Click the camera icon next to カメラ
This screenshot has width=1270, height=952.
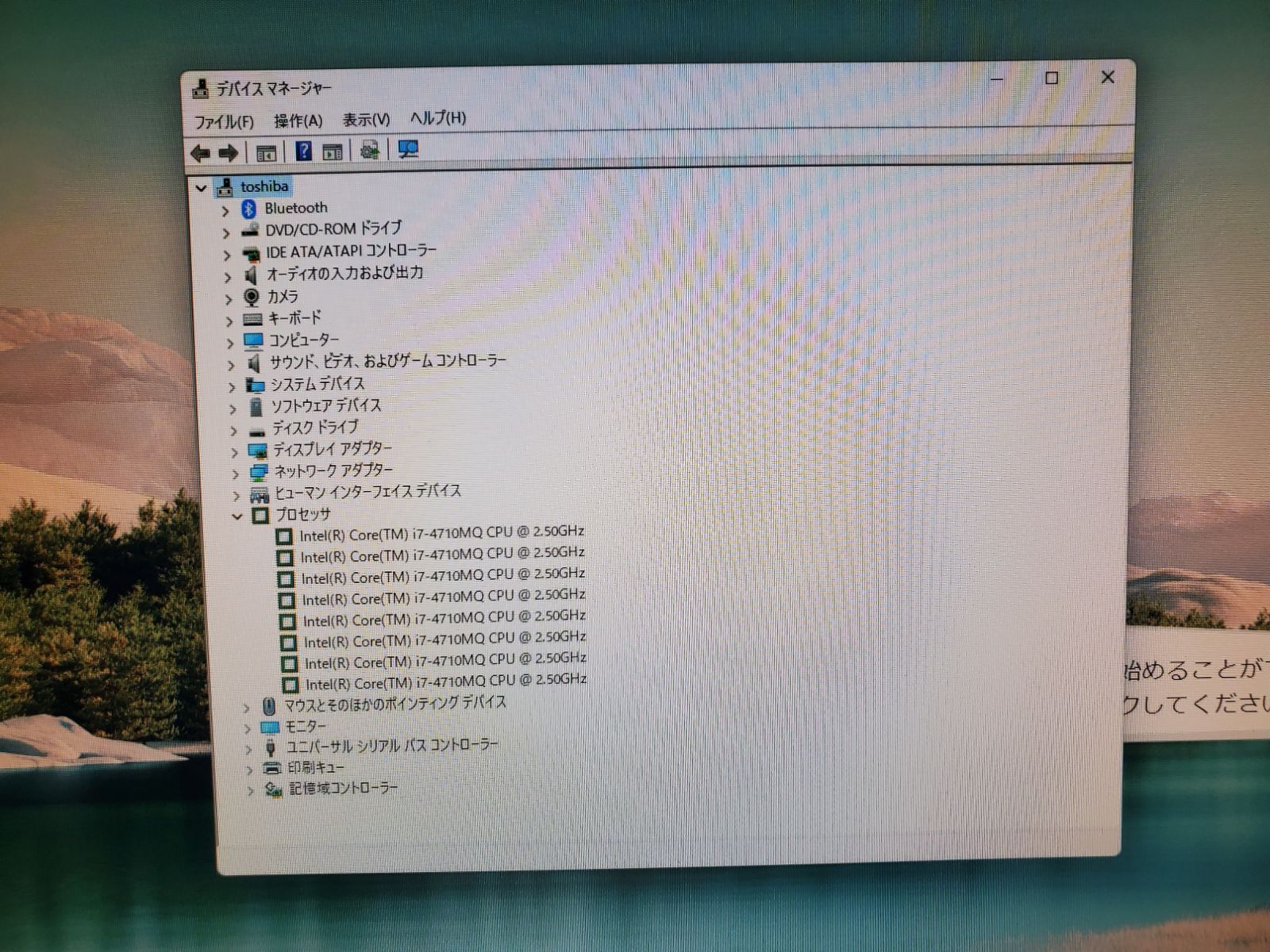pyautogui.click(x=252, y=297)
